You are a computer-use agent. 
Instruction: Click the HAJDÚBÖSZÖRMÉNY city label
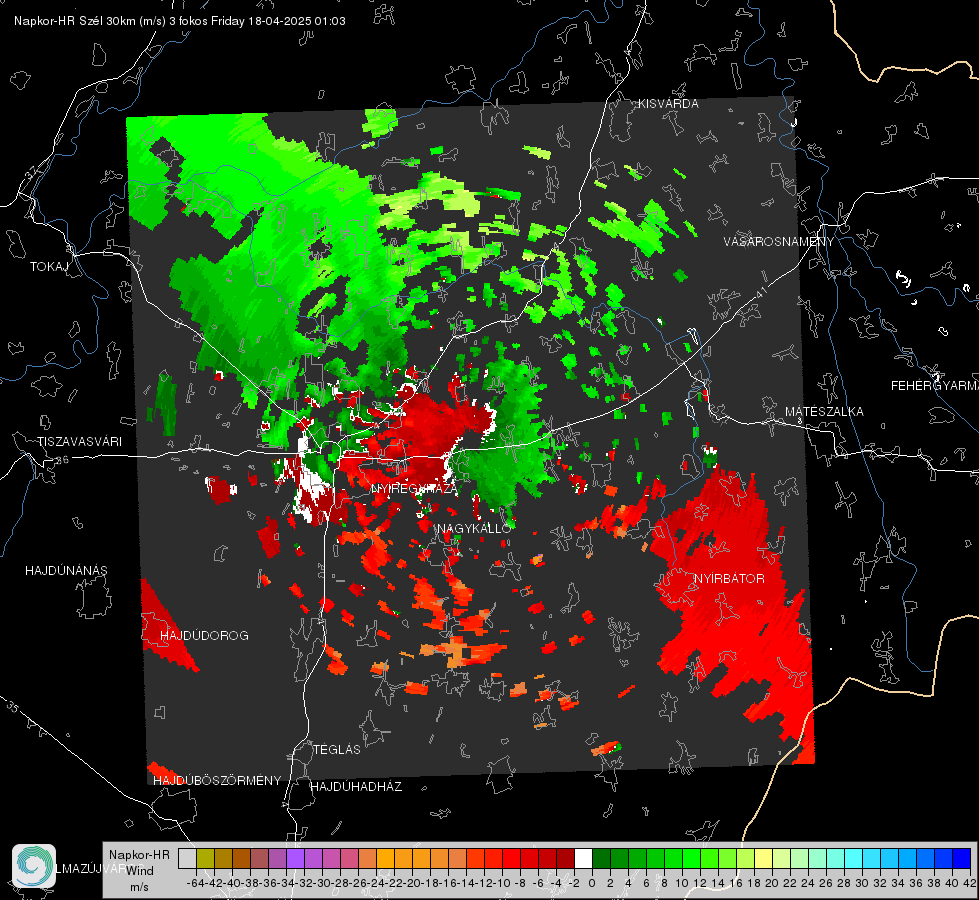(217, 781)
